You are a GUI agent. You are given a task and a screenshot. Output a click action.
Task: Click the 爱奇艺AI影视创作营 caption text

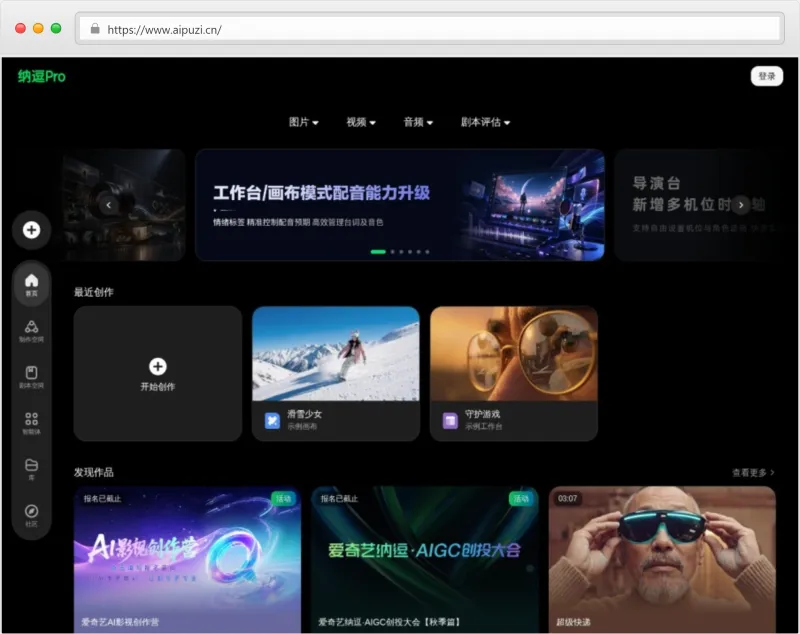[120, 622]
